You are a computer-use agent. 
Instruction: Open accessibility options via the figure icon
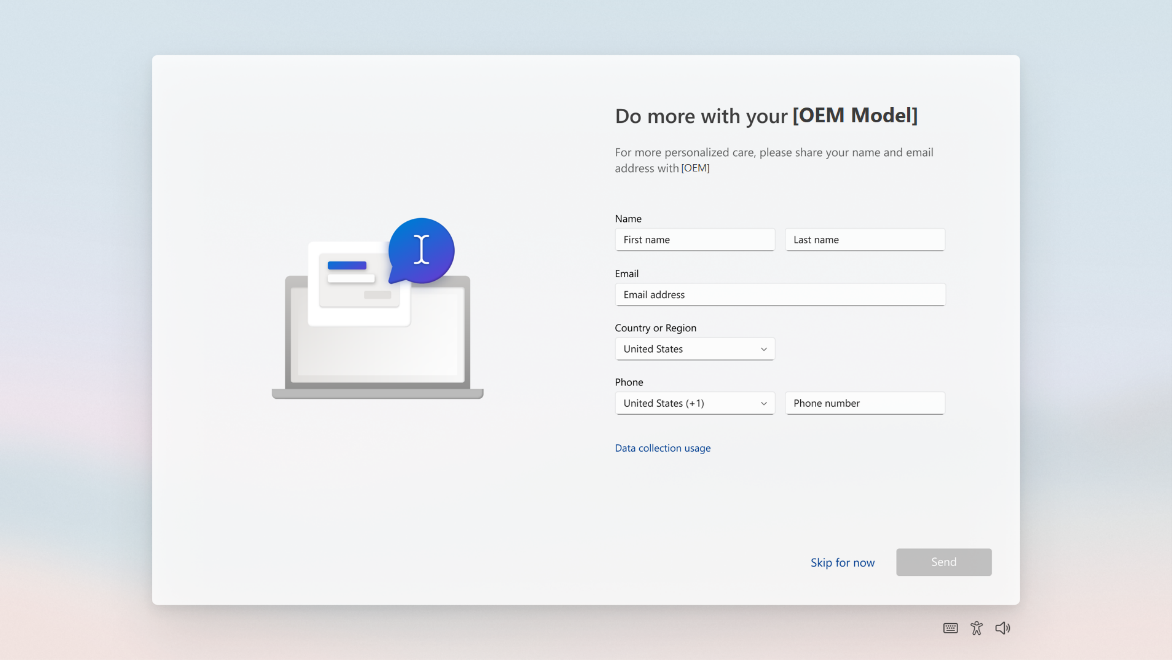pos(976,627)
